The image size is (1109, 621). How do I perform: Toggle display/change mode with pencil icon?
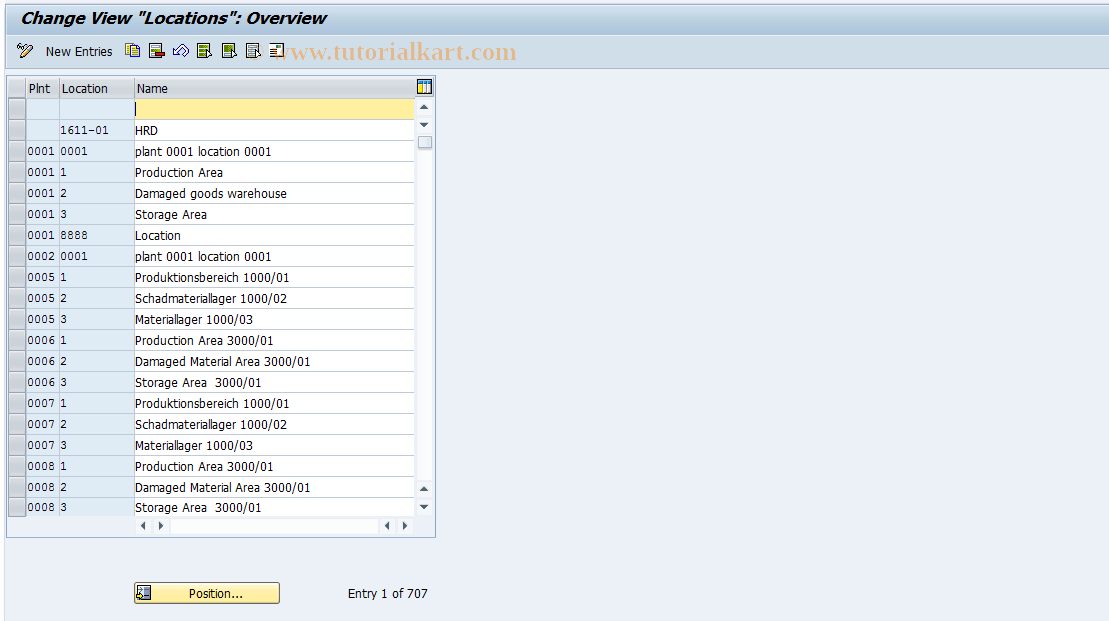pyautogui.click(x=25, y=50)
